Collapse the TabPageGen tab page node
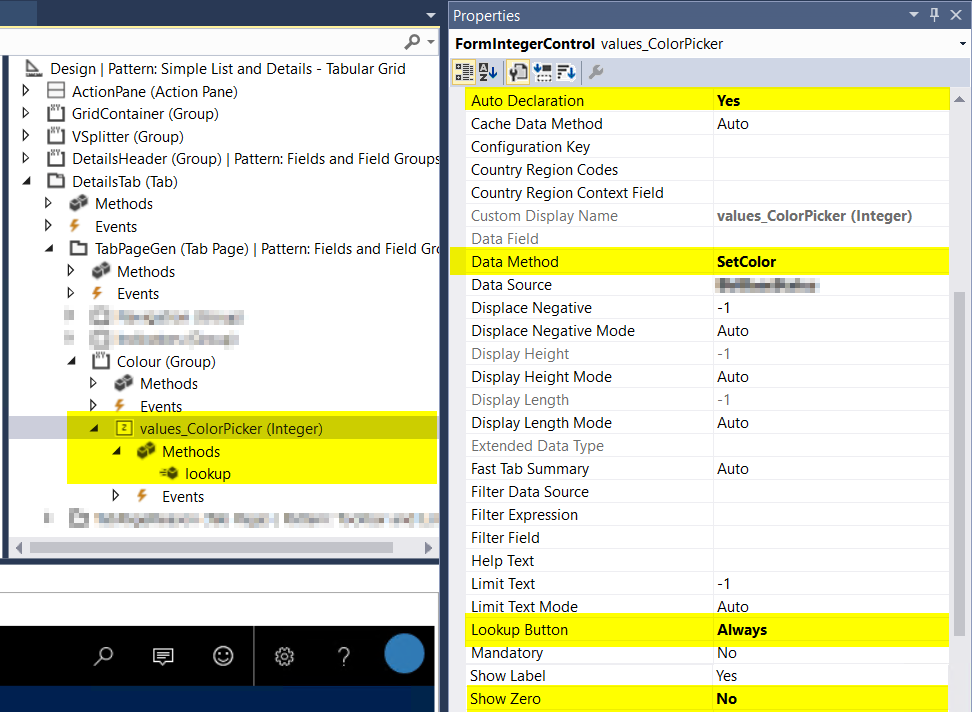Image resolution: width=973 pixels, height=712 pixels. coord(49,248)
